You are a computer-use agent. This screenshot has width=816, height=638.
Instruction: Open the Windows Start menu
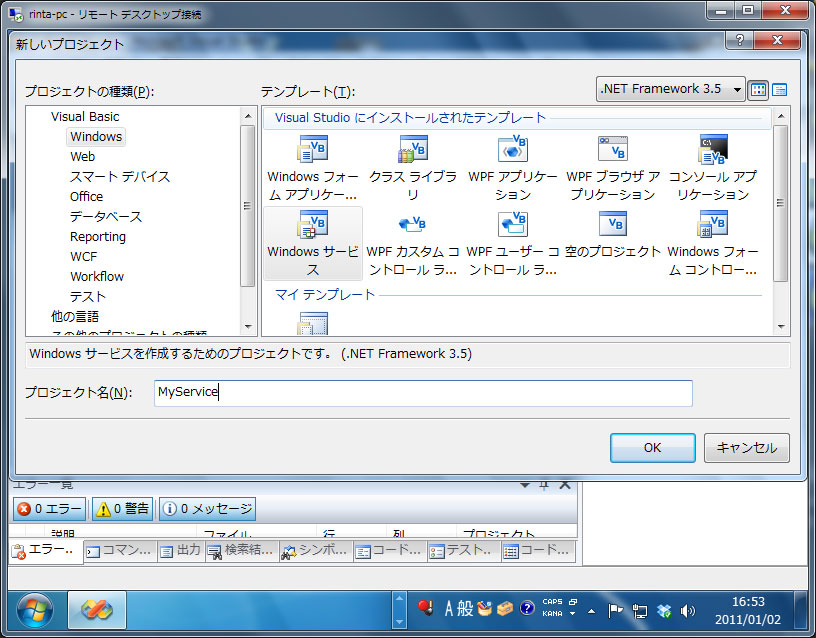click(x=34, y=611)
